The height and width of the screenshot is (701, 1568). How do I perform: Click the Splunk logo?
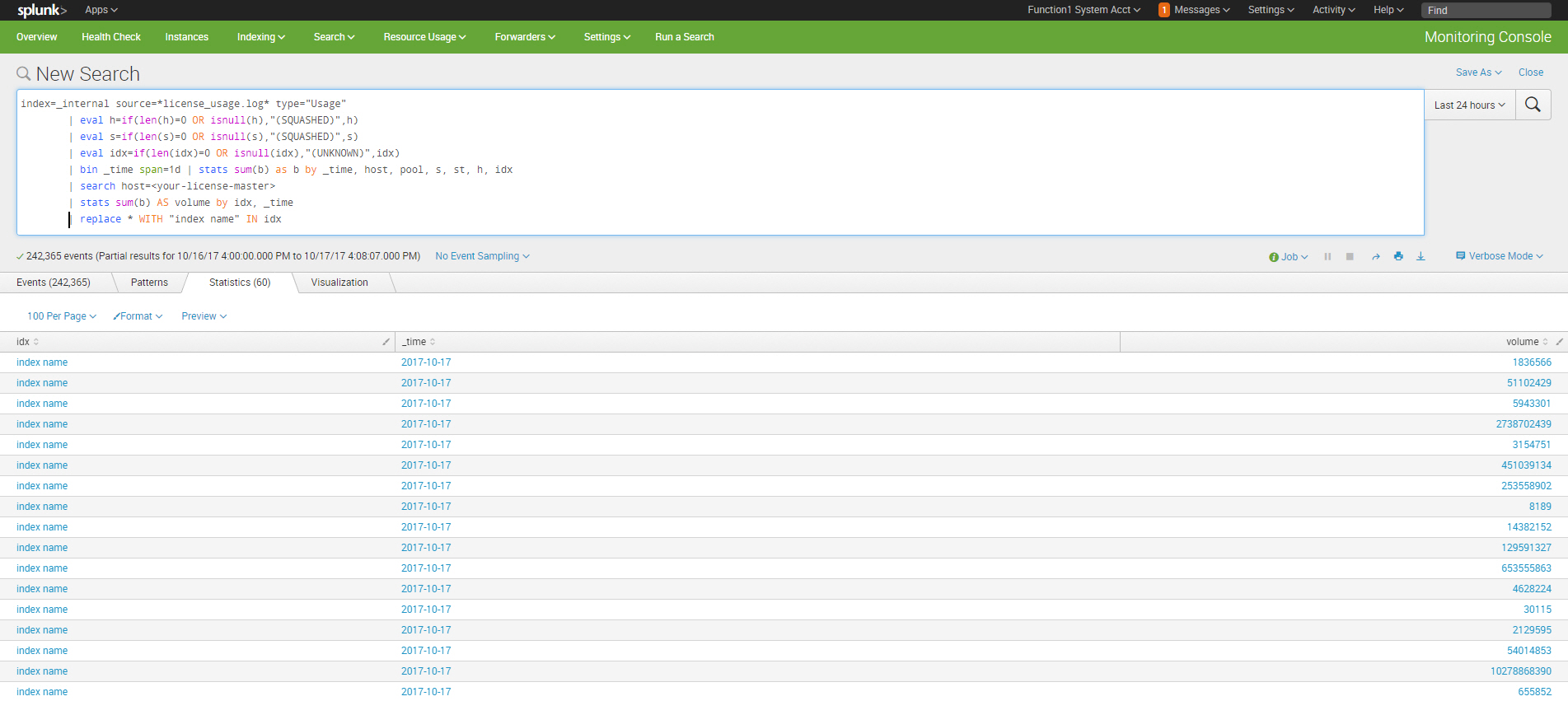[x=42, y=10]
